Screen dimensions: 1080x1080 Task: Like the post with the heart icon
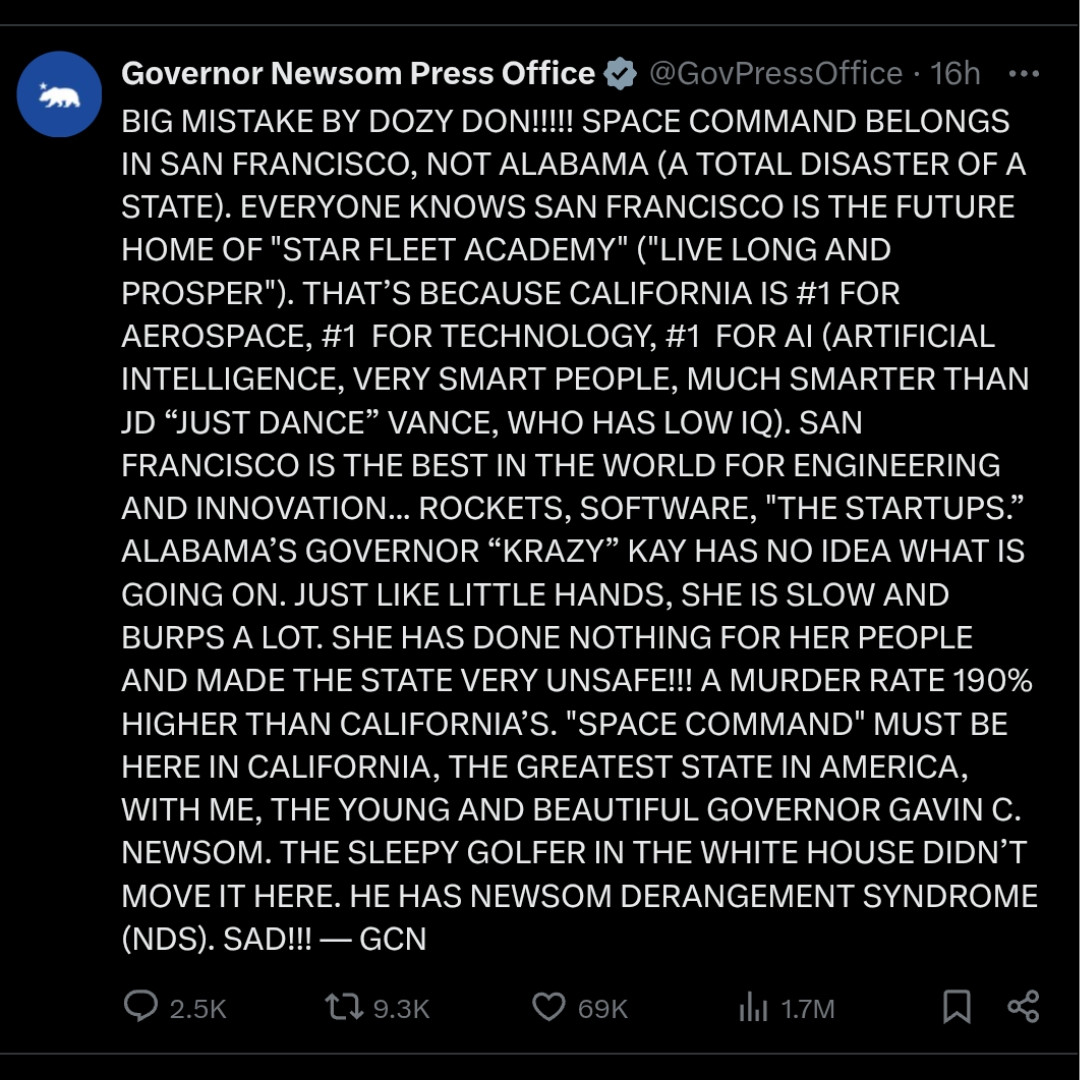coord(549,1007)
